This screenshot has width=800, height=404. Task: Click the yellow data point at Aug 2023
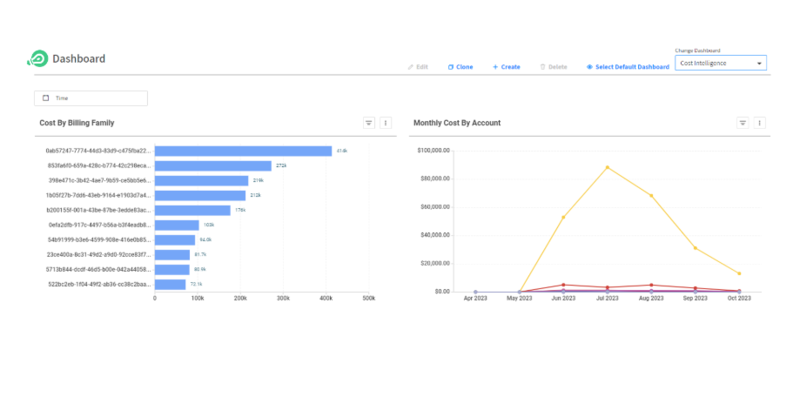(x=651, y=196)
